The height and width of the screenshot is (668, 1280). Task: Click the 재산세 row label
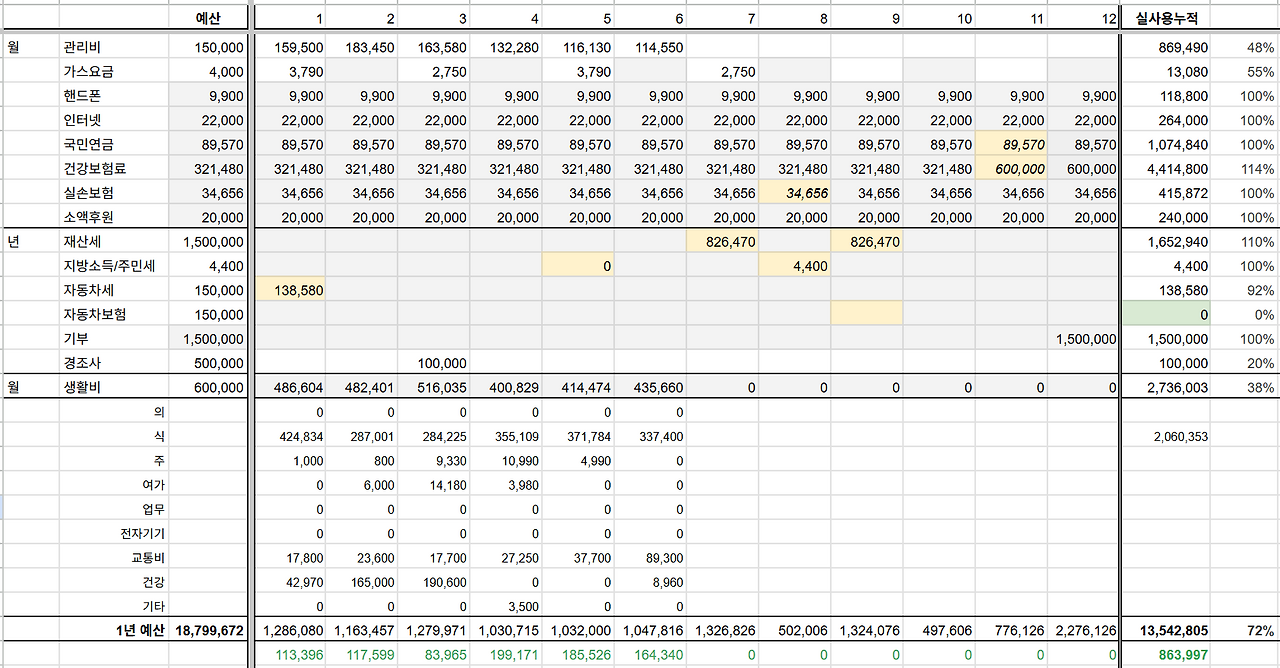[80, 242]
